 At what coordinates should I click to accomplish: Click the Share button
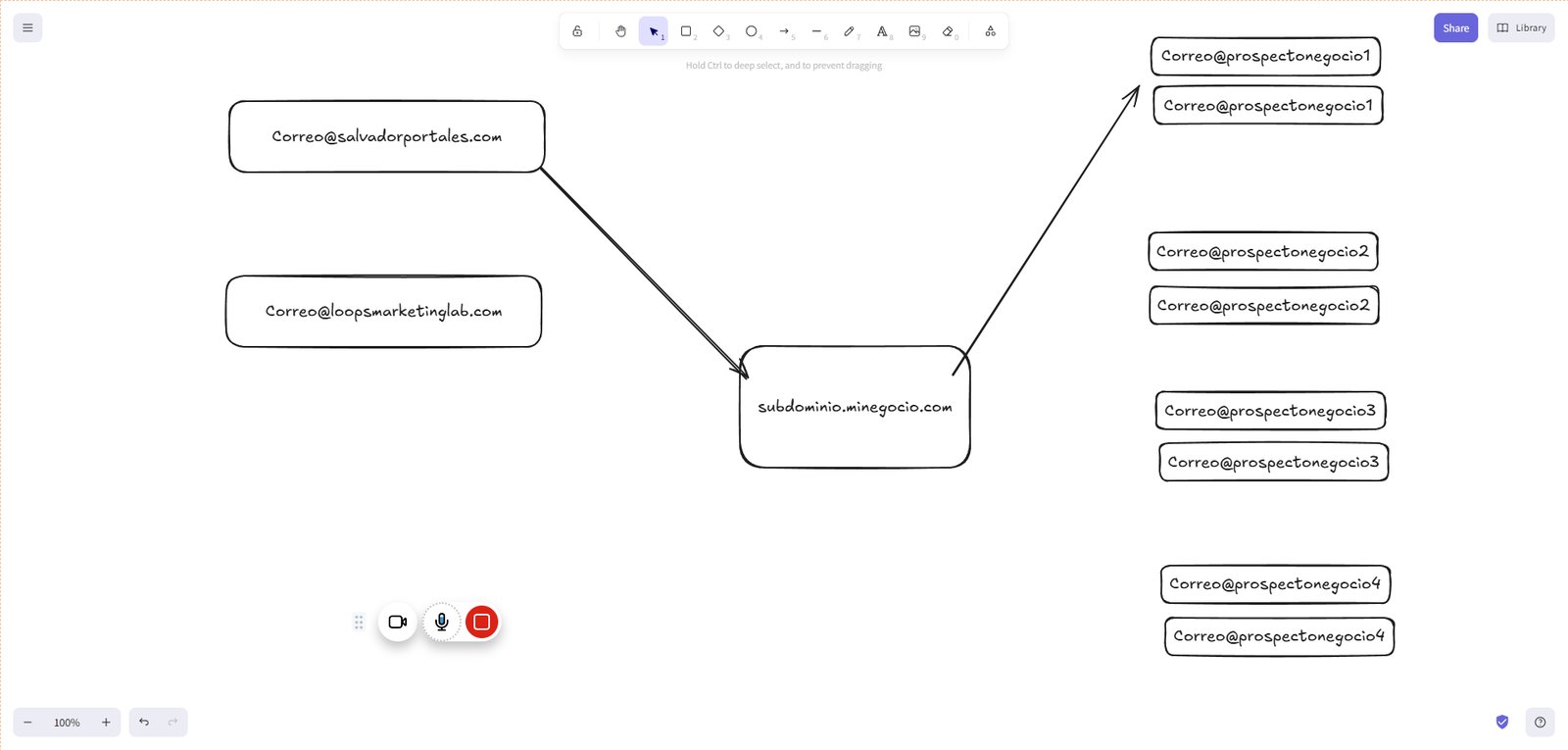pos(1455,27)
